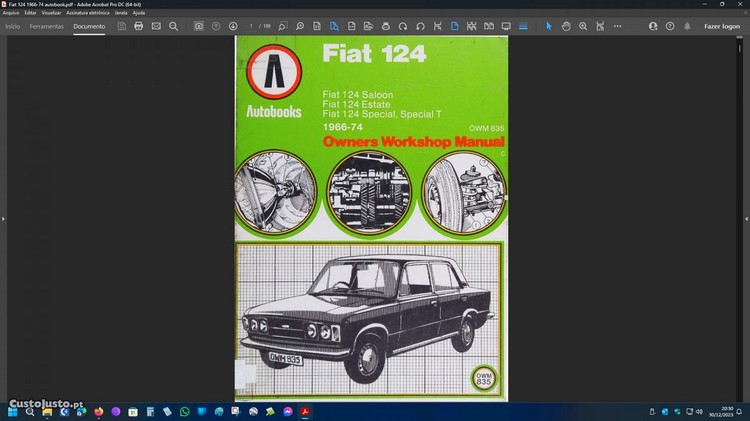Click the page number input field

pyautogui.click(x=252, y=26)
